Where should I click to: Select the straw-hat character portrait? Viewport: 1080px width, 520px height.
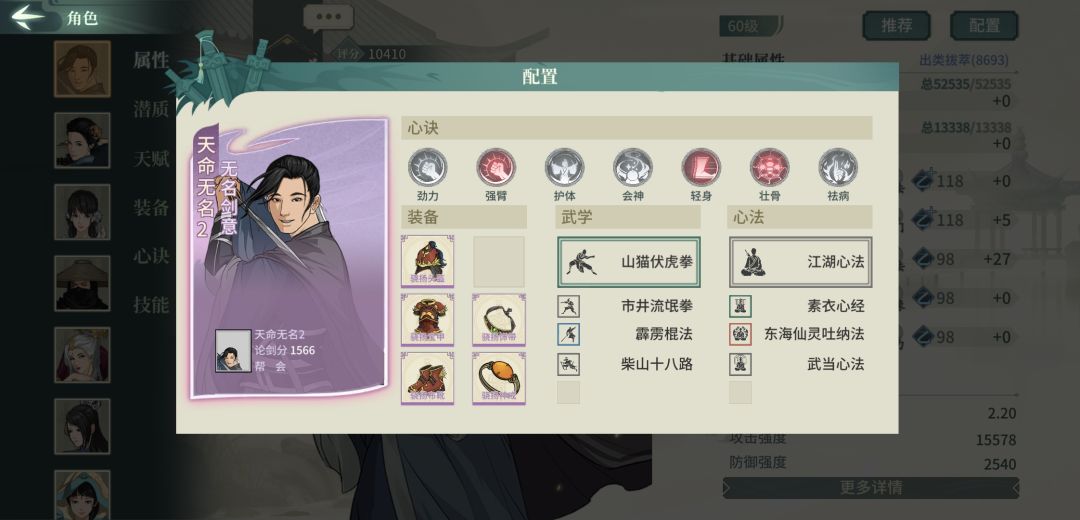coord(82,283)
